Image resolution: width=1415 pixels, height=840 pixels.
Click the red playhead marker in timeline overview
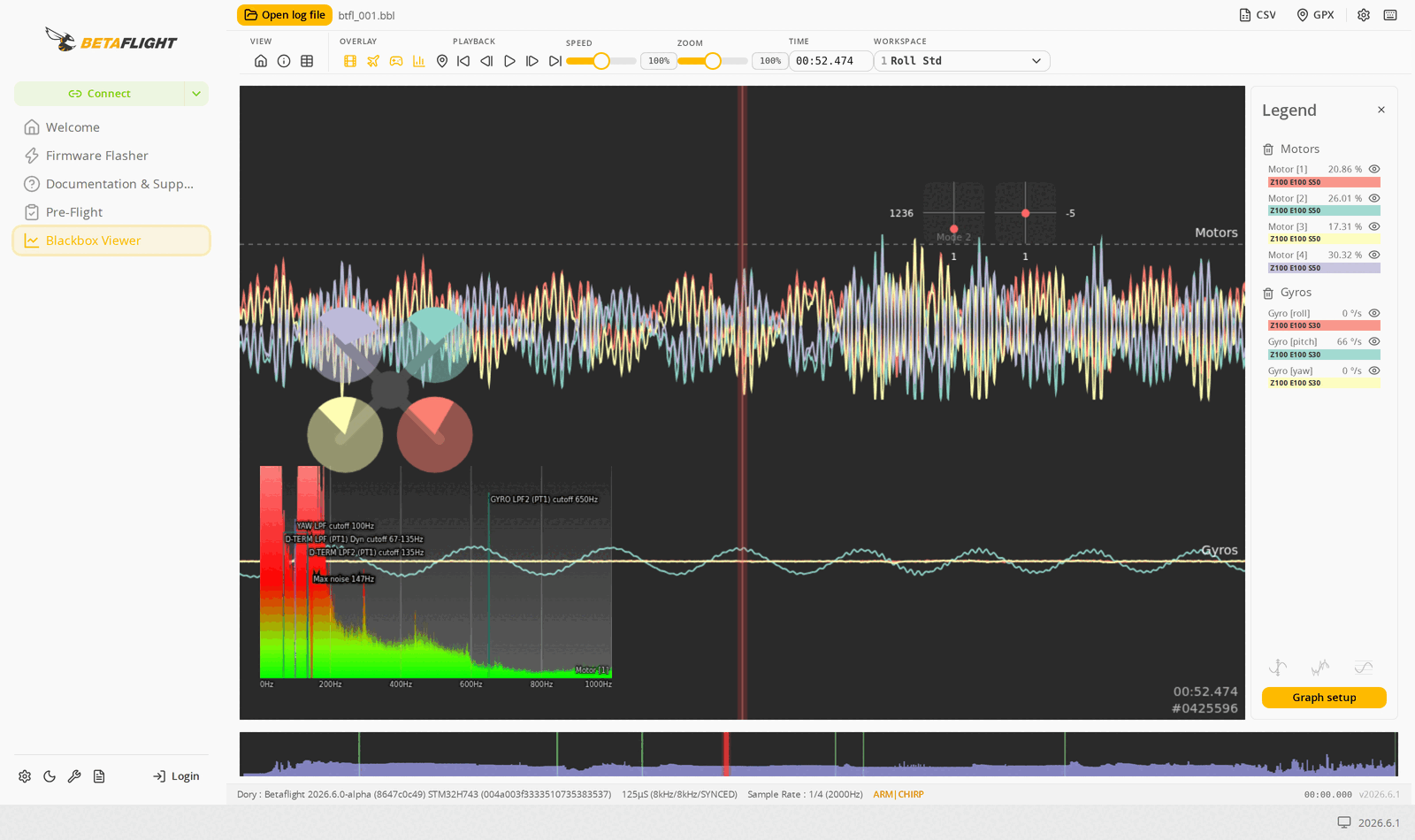coord(726,754)
